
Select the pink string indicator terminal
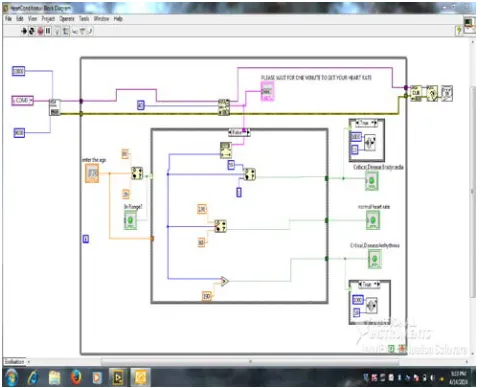coord(267,91)
